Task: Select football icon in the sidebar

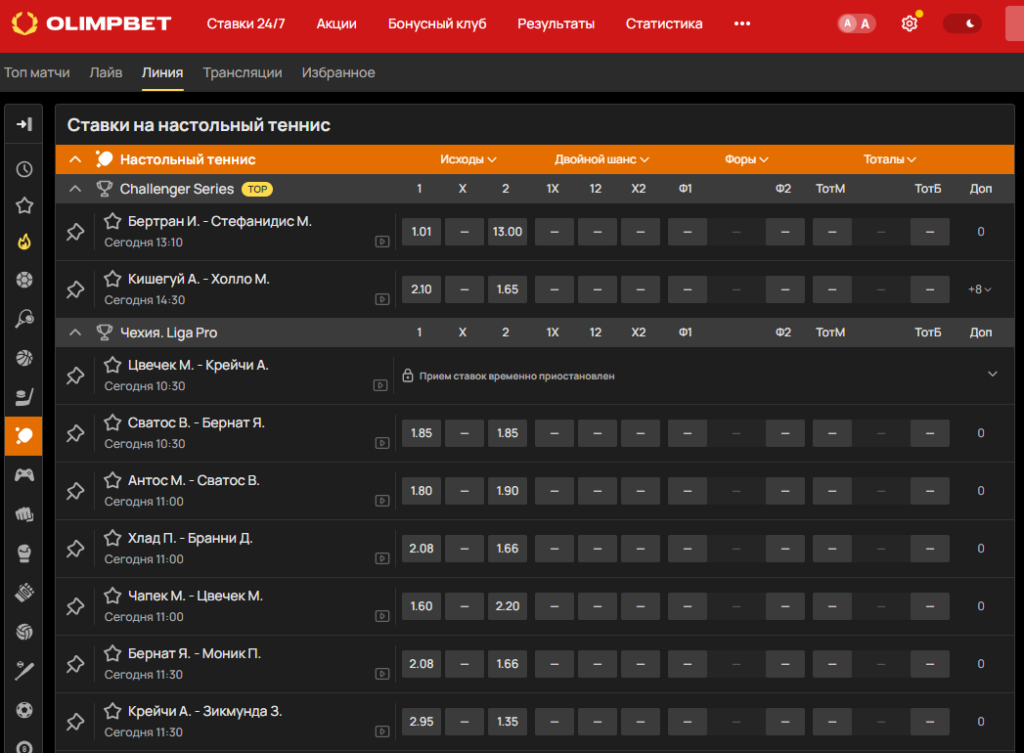Action: pos(24,280)
